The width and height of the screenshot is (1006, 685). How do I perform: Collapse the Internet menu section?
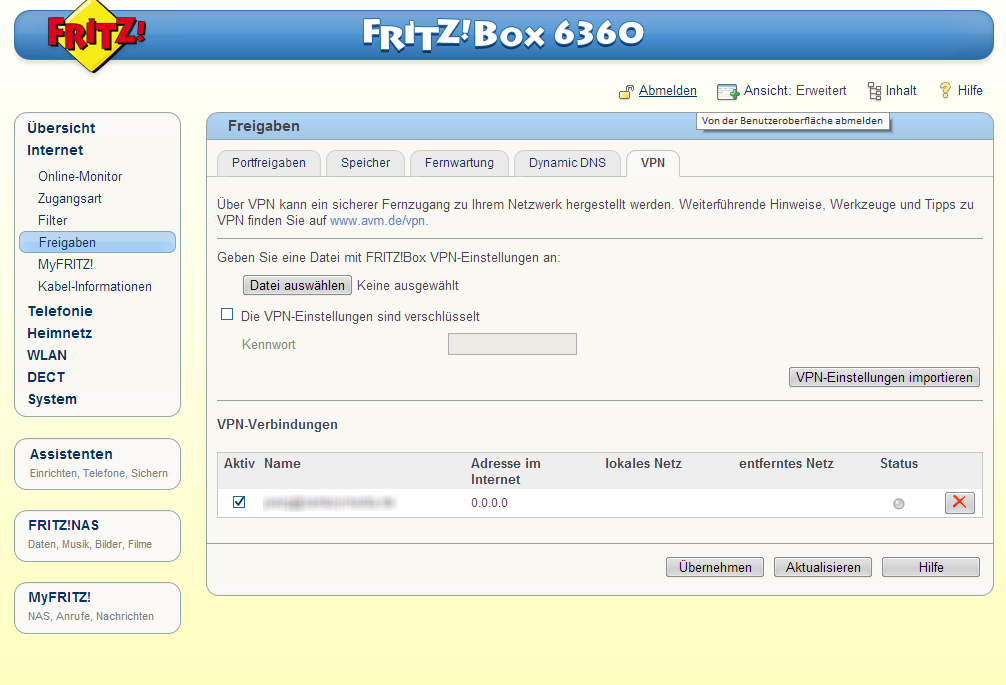click(x=55, y=150)
